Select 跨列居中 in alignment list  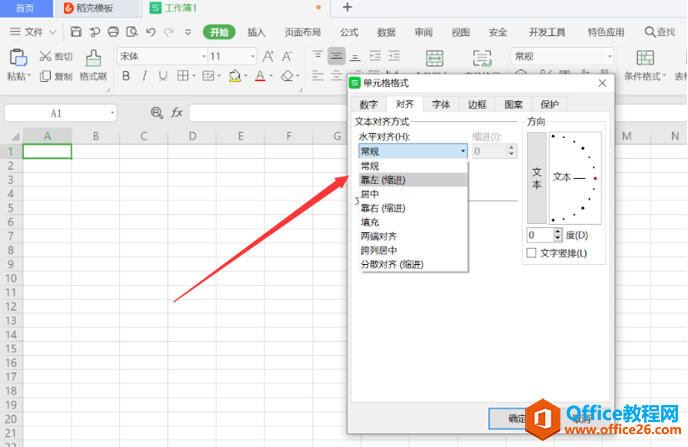(413, 250)
